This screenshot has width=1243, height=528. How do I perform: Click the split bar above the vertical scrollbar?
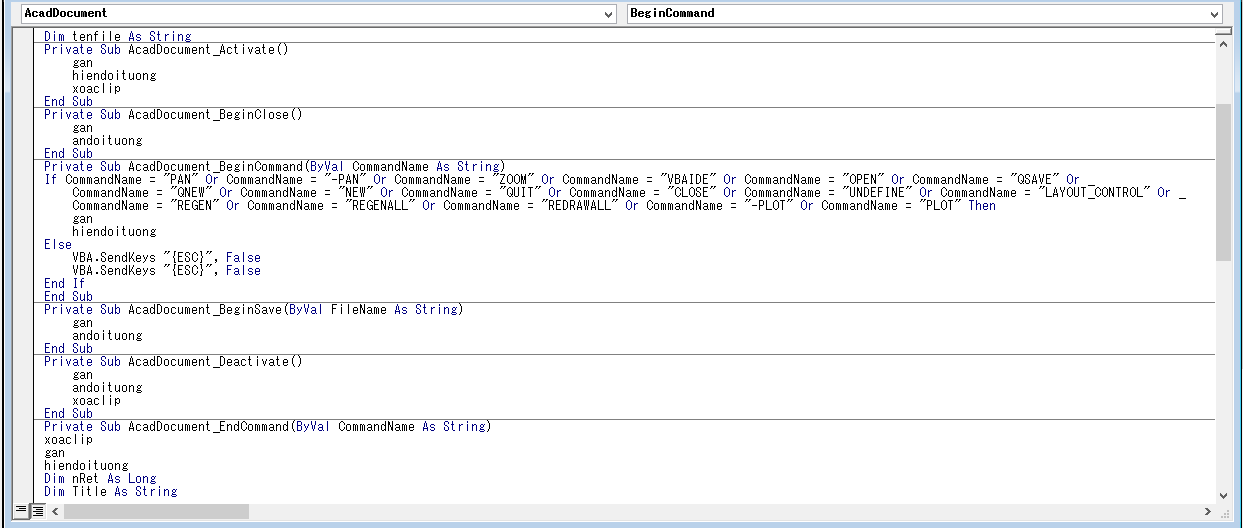[x=1223, y=32]
